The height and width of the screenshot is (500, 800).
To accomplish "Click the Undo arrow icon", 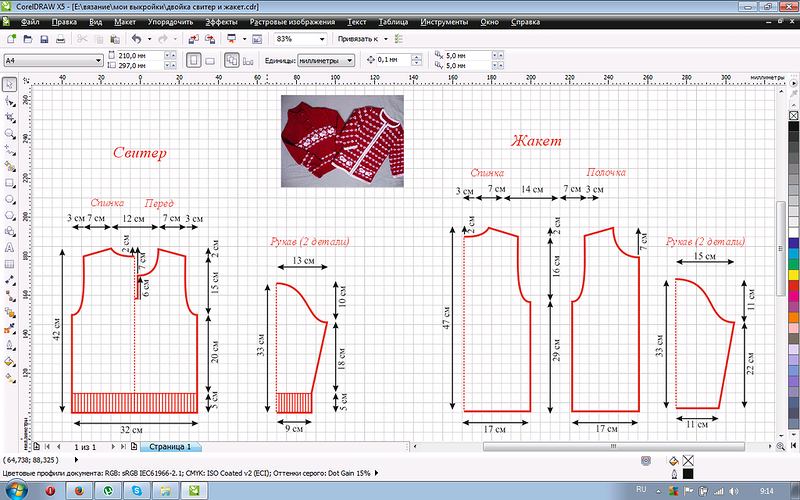I will point(136,39).
